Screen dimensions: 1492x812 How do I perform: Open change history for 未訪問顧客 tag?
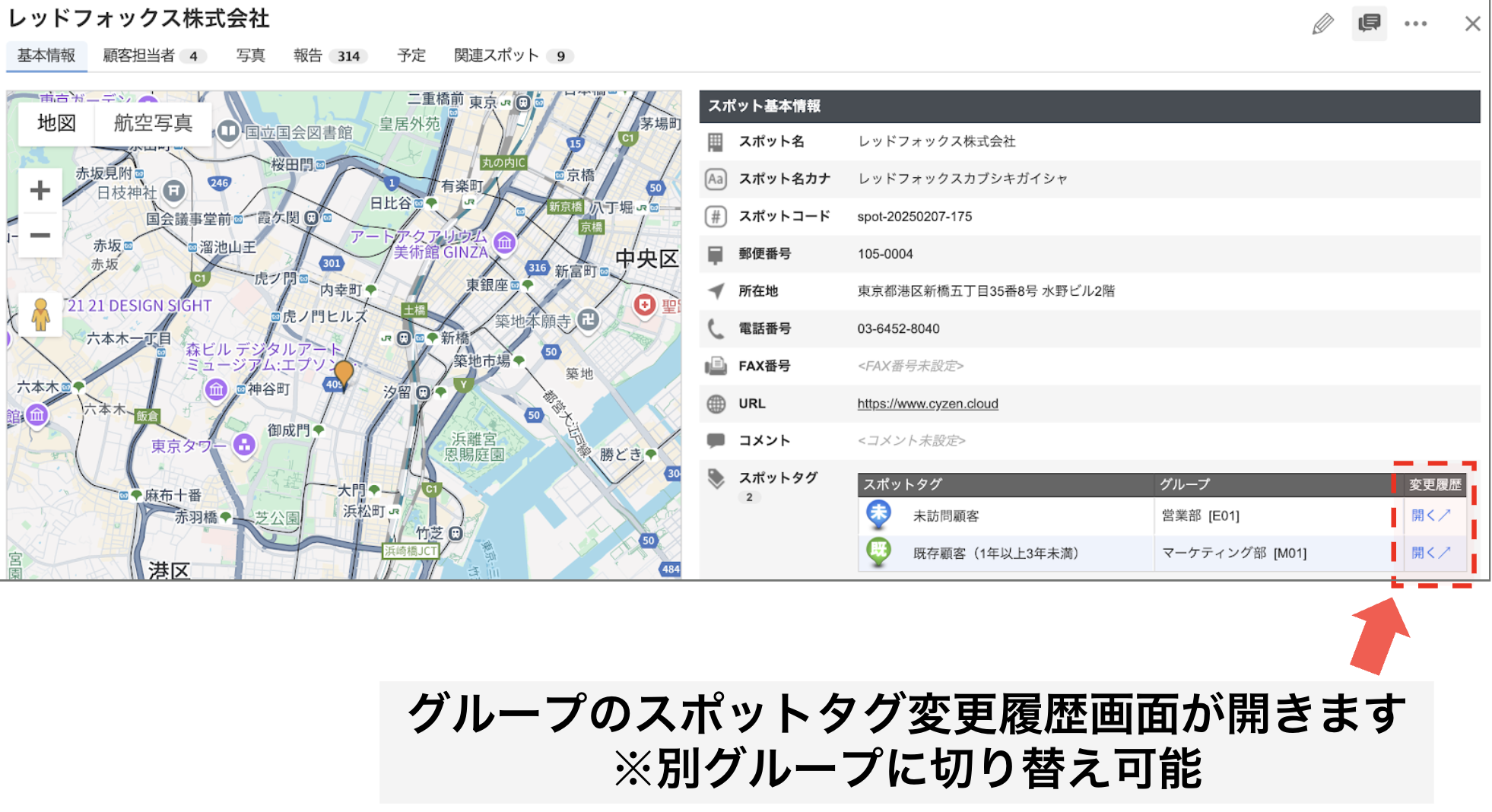coord(1430,515)
